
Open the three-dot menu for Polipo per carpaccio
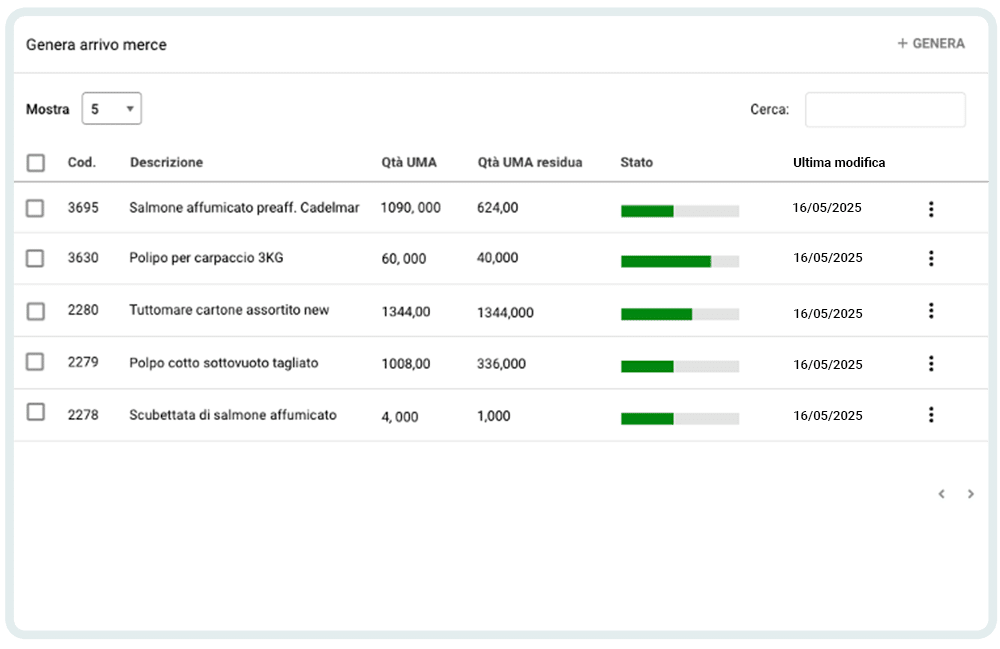coord(931,258)
